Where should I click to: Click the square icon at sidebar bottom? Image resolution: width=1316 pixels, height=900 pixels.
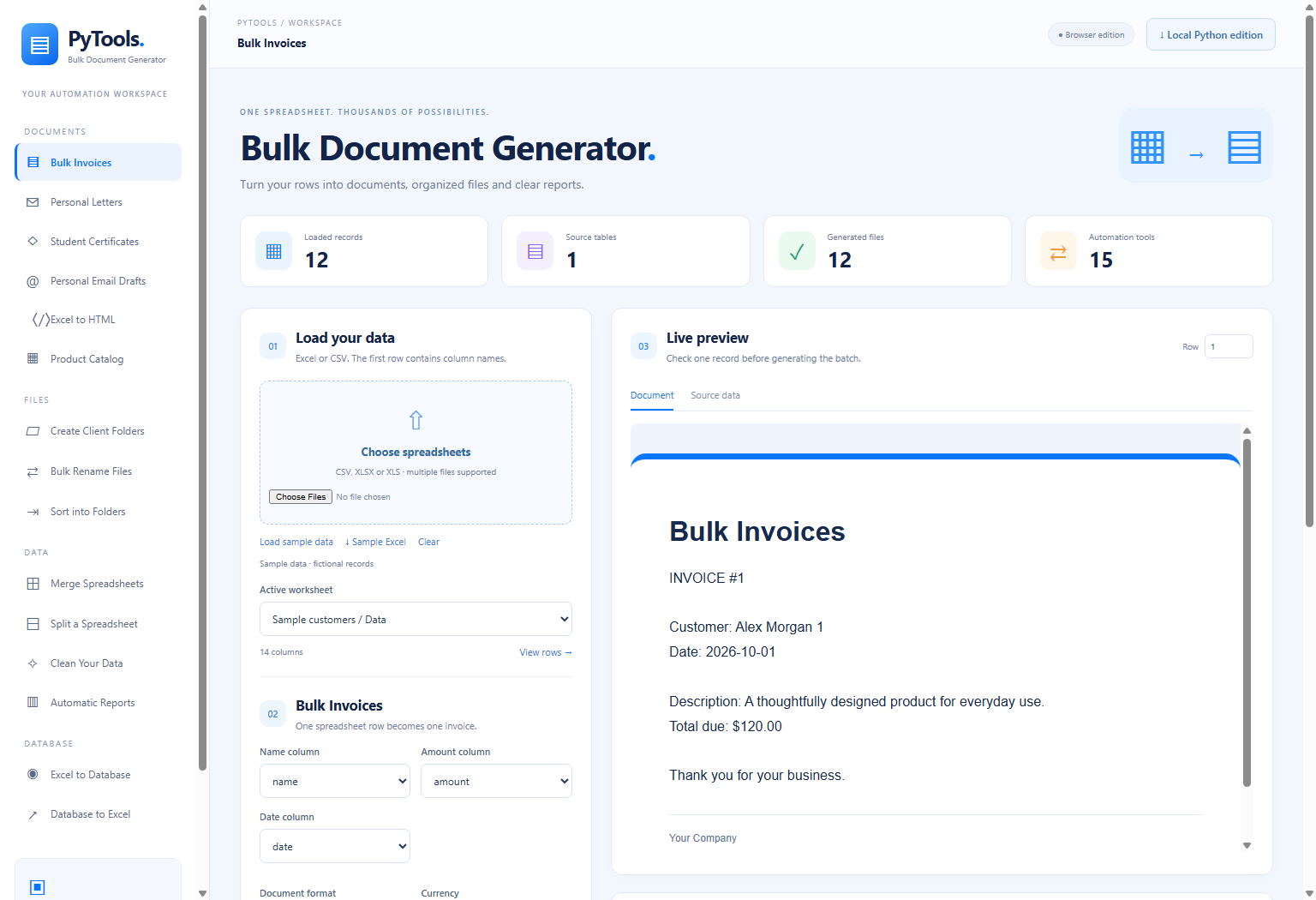pos(37,887)
